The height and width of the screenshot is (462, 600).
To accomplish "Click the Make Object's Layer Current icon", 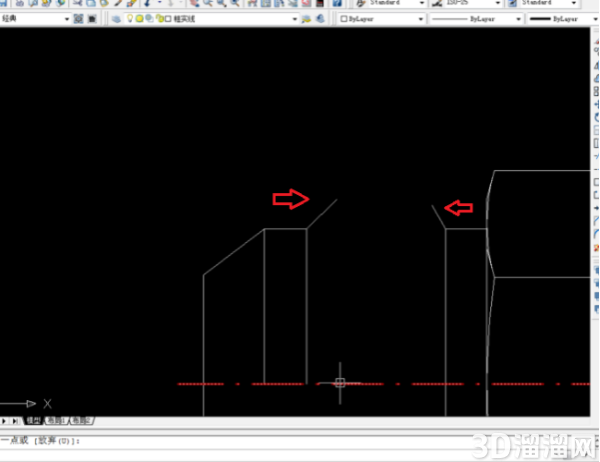I will coord(306,19).
